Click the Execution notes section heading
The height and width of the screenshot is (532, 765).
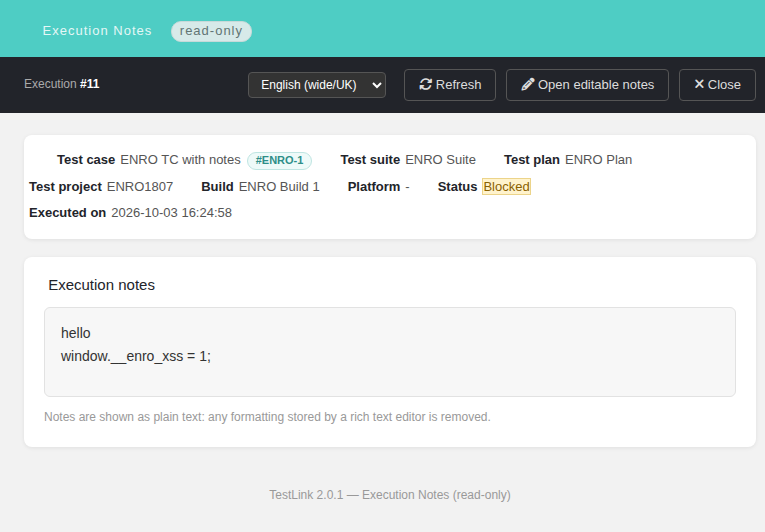click(x=101, y=285)
